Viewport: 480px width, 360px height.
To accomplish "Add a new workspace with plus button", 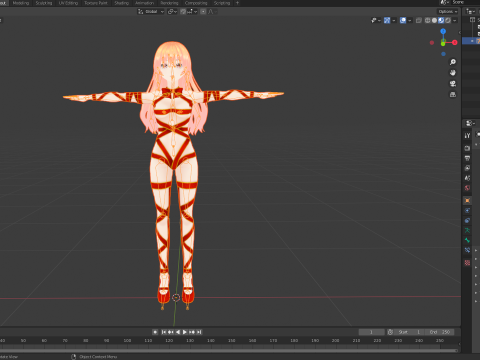I will point(237,3).
